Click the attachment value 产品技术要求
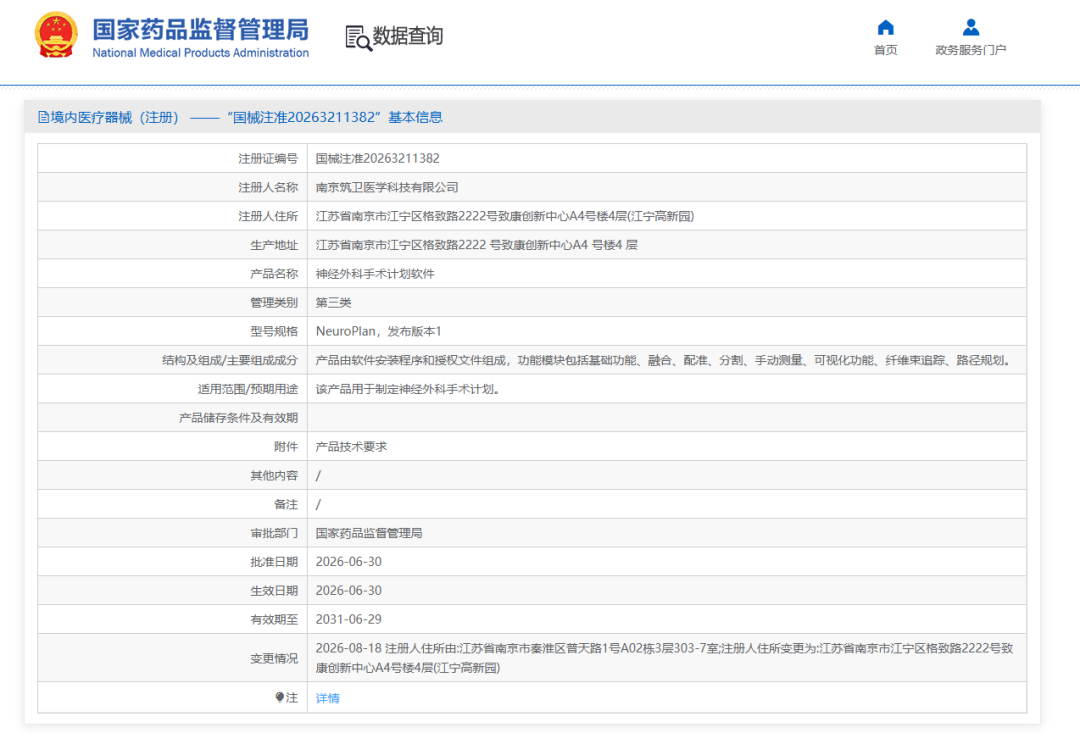Screen dimensions: 1080x744 [x=351, y=447]
